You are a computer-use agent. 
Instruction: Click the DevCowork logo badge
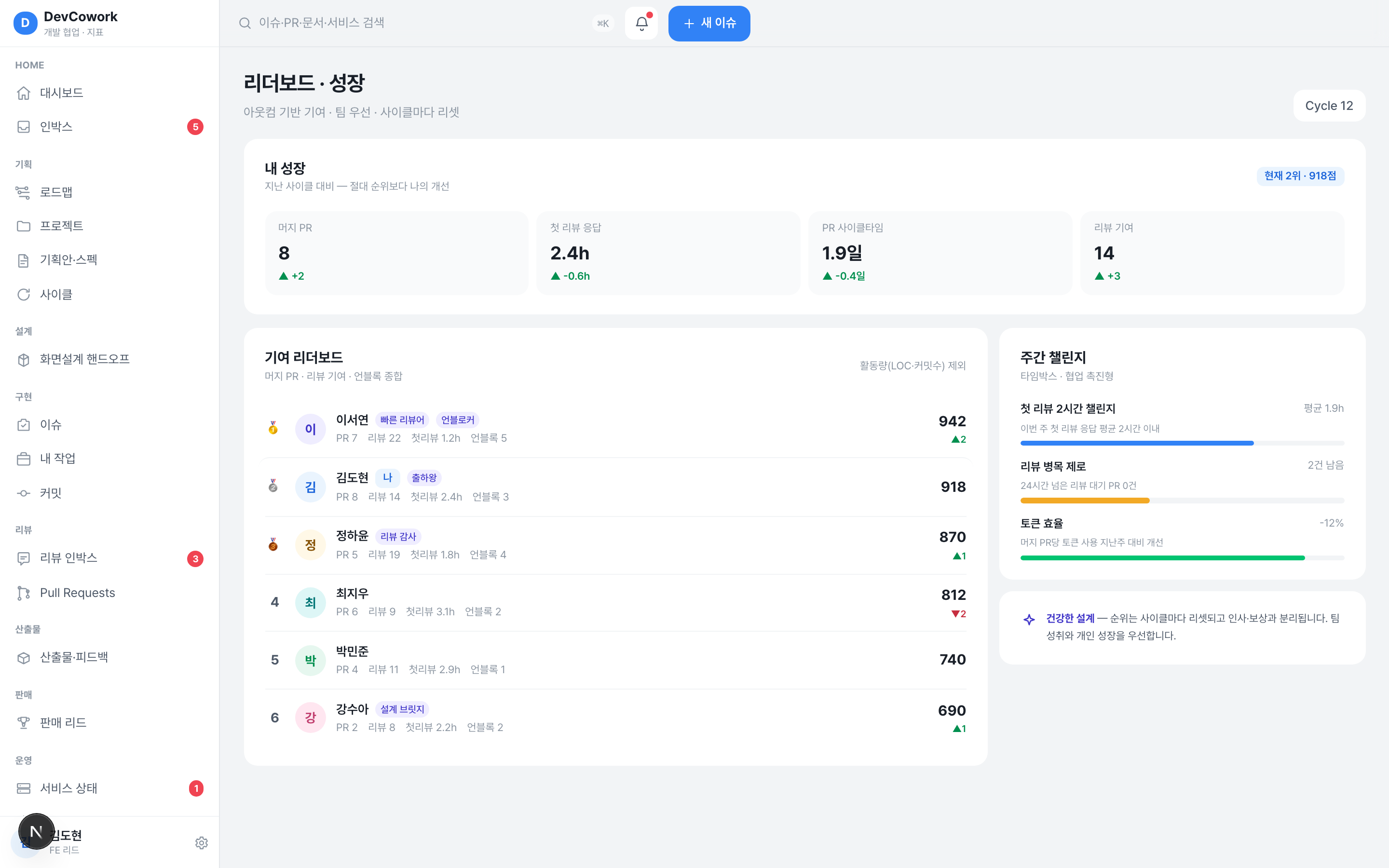[x=25, y=23]
